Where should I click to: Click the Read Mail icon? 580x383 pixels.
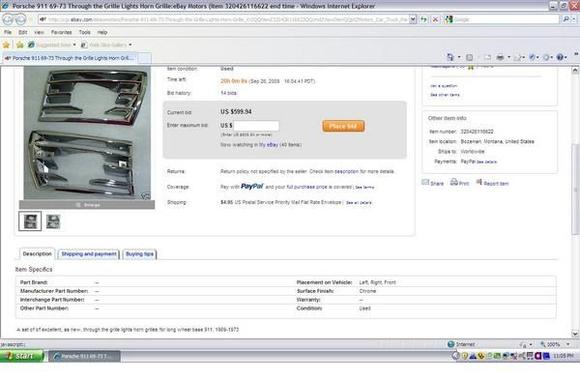point(488,57)
